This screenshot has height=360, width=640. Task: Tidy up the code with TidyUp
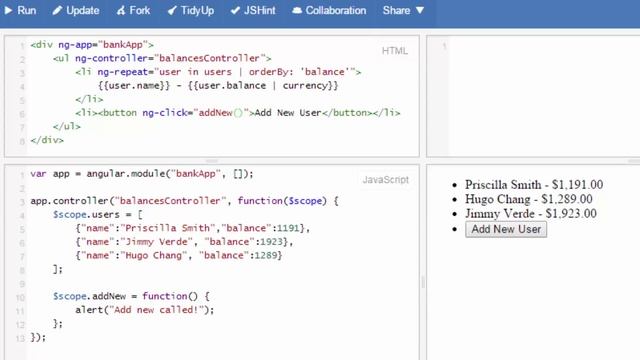(191, 10)
